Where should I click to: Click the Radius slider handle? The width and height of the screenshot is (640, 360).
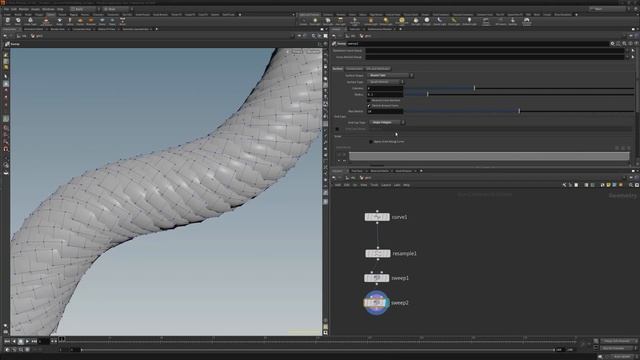(x=427, y=94)
